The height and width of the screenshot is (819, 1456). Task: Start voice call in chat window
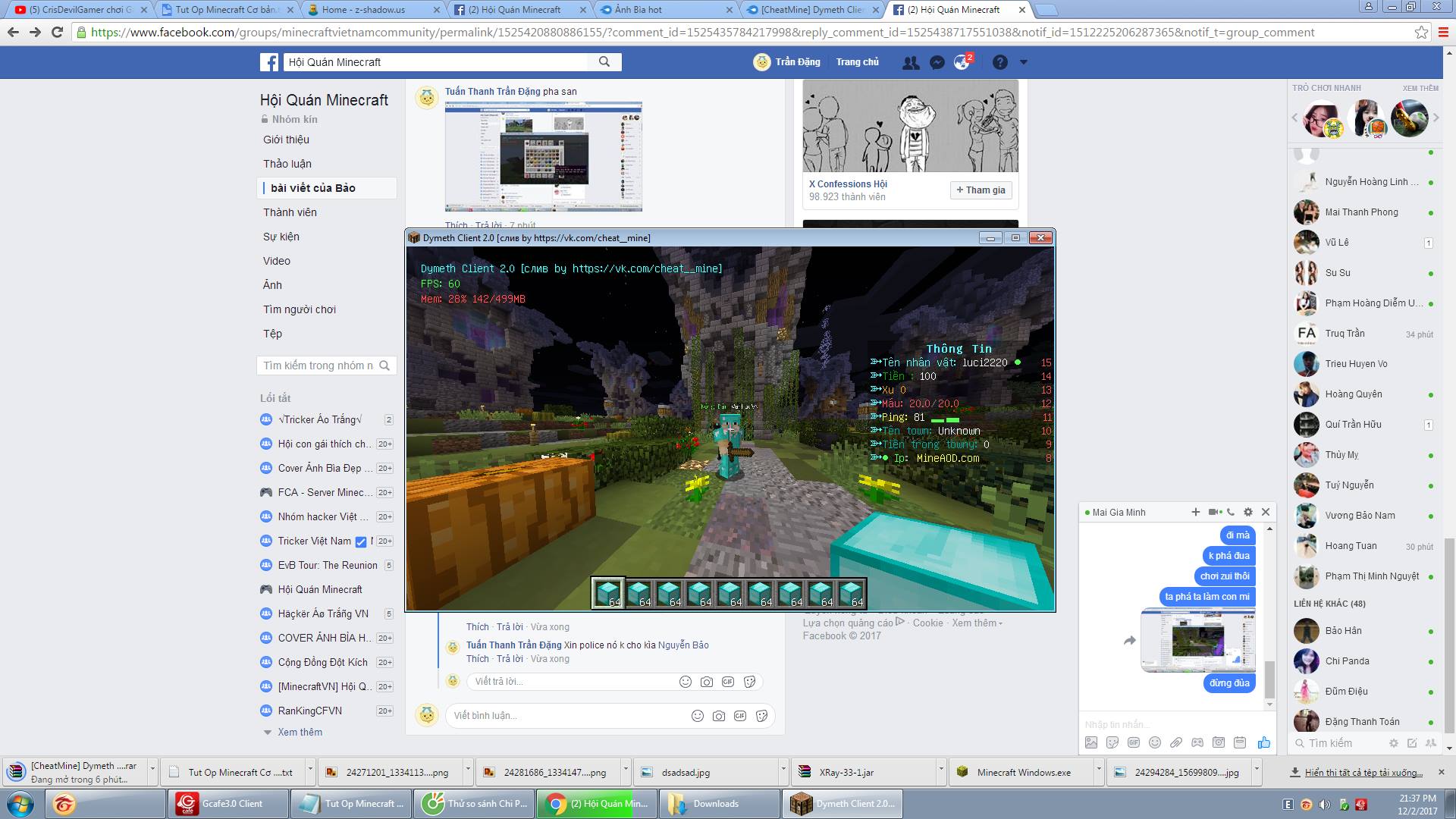point(1231,513)
